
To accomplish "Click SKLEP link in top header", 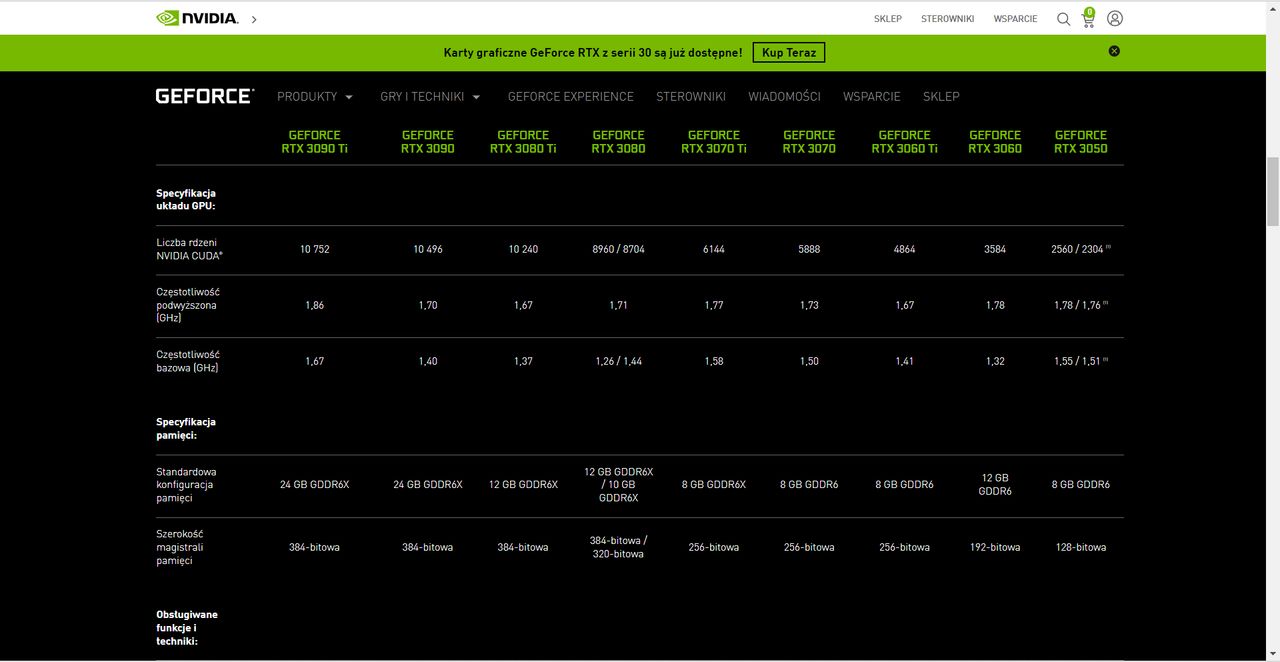I will pos(888,19).
